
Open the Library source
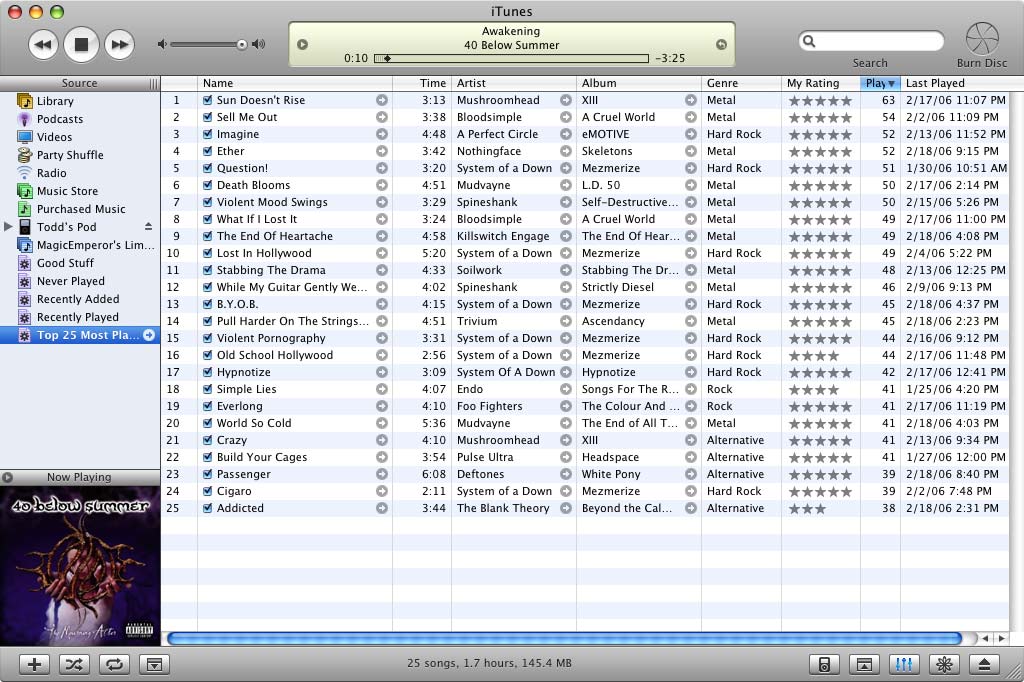tap(80, 101)
